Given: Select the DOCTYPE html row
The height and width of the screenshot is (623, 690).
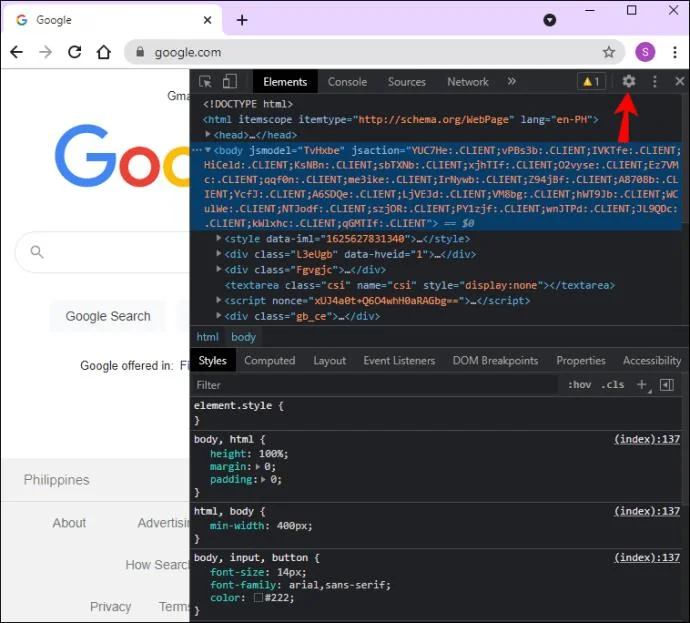Looking at the screenshot, I should pyautogui.click(x=437, y=104).
